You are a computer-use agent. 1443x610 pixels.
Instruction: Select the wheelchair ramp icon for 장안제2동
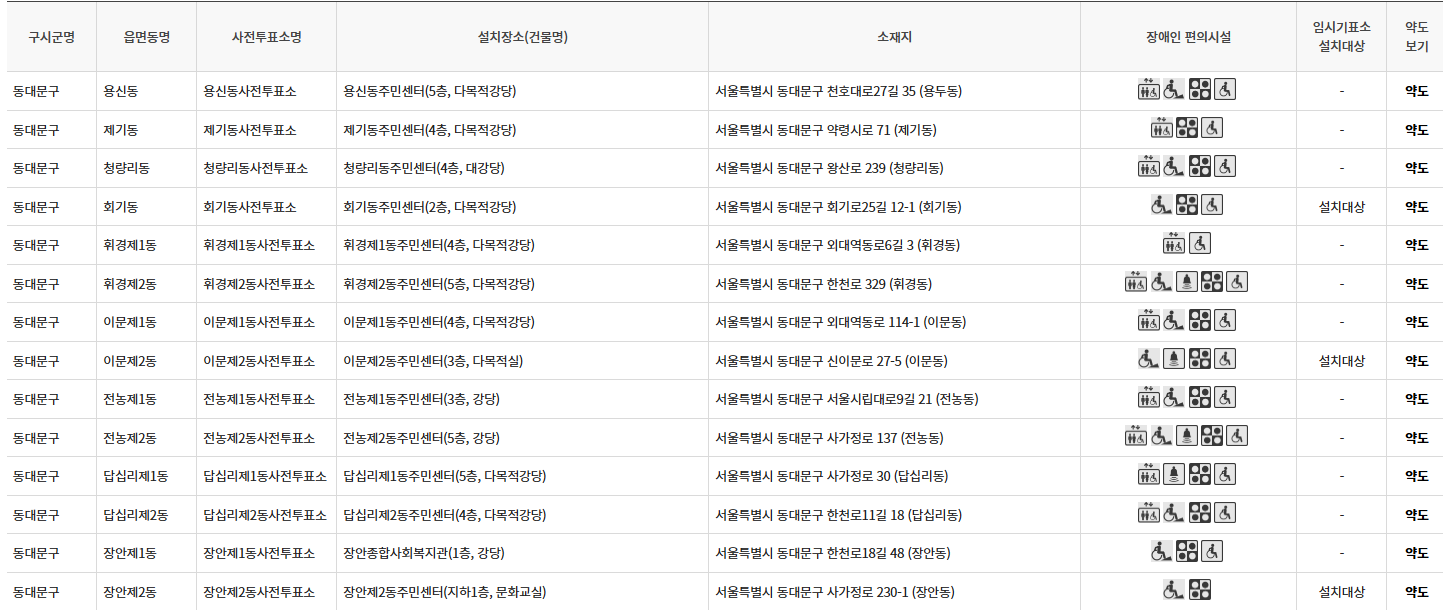click(1174, 589)
